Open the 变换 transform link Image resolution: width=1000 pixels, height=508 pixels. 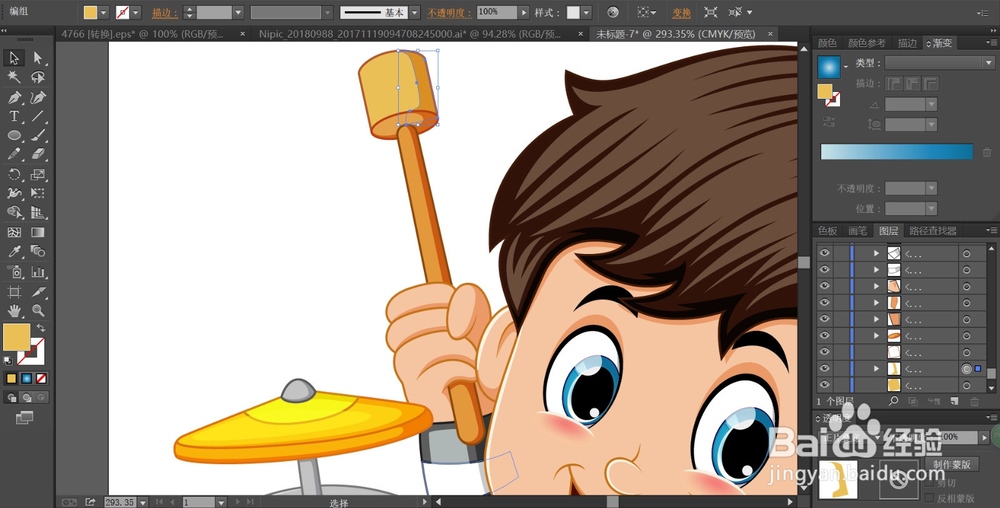(x=681, y=13)
